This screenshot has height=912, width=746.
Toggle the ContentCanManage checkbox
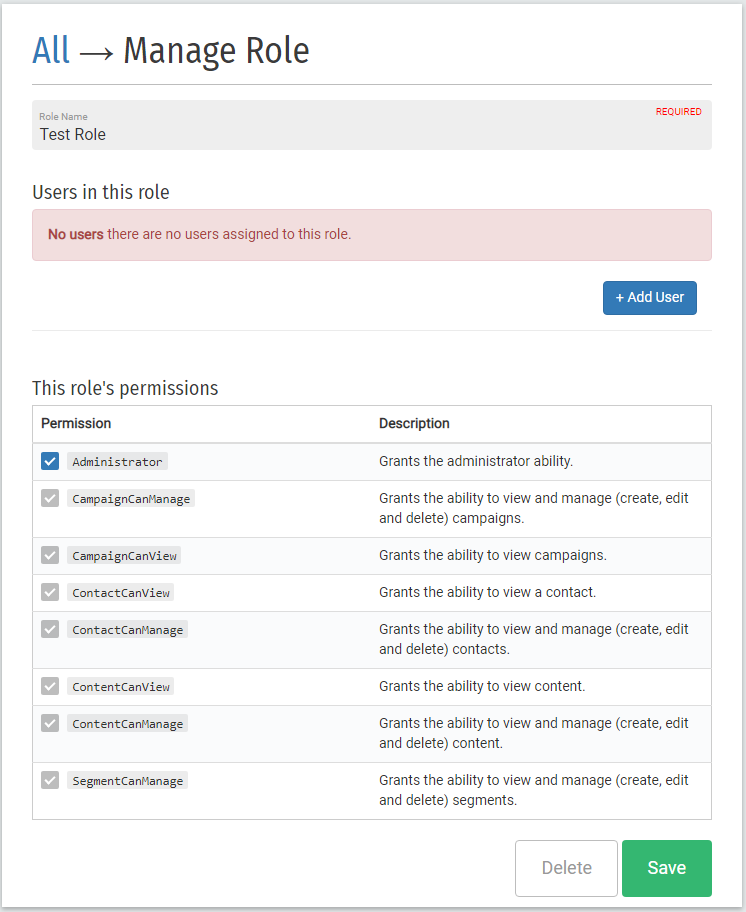point(50,724)
